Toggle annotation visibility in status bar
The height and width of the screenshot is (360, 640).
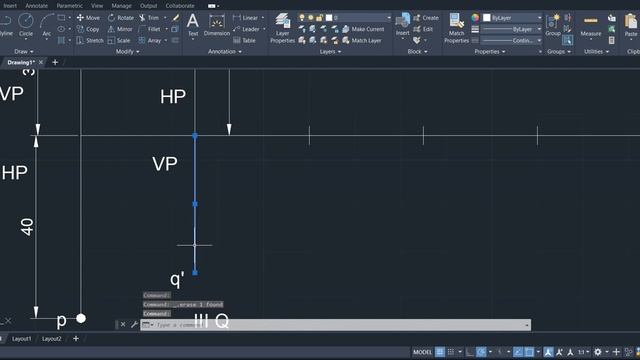pos(548,351)
